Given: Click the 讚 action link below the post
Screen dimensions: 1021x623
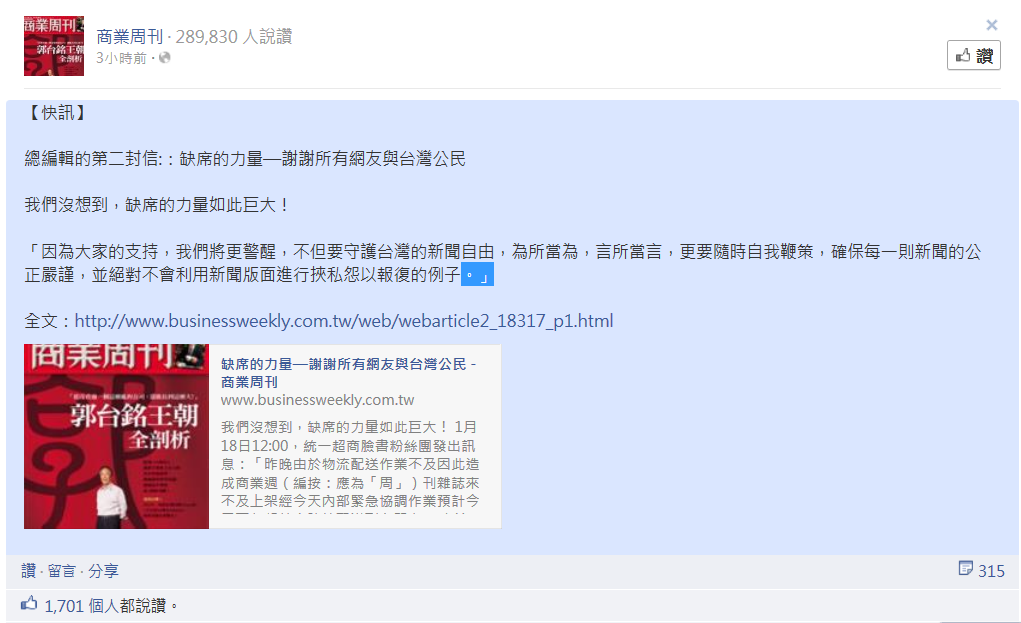Looking at the screenshot, I should click(28, 571).
